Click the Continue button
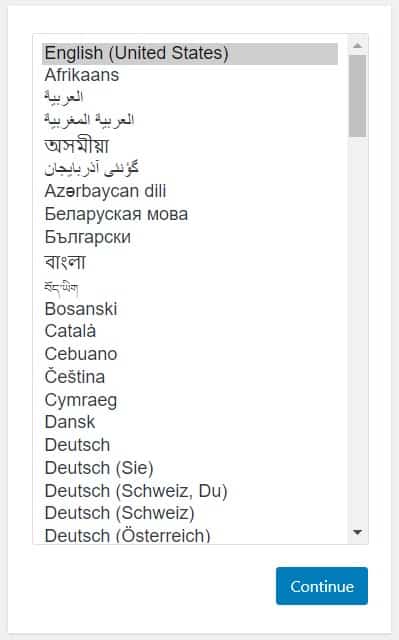This screenshot has height=640, width=399. (x=321, y=586)
